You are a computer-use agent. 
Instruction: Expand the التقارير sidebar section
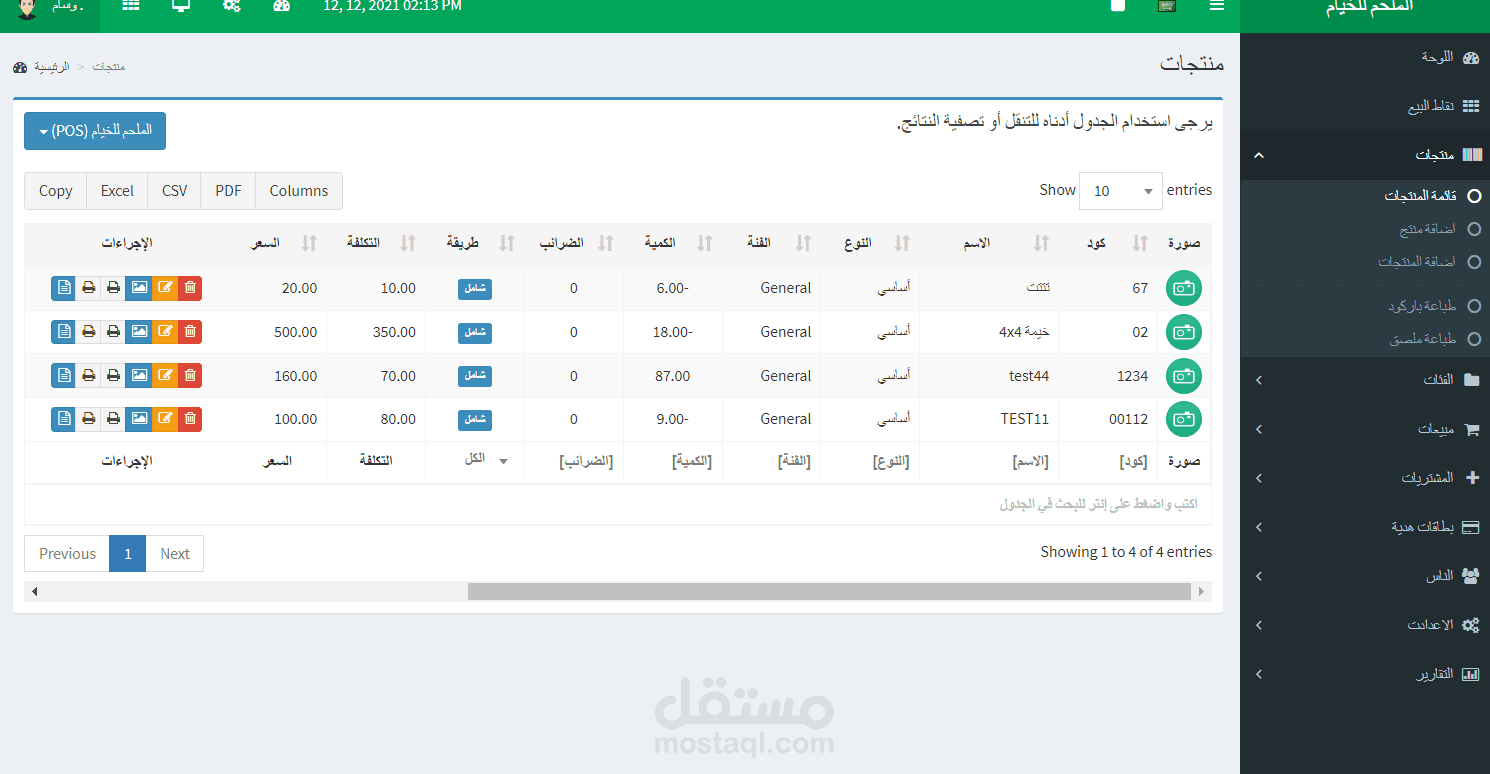tap(1365, 674)
